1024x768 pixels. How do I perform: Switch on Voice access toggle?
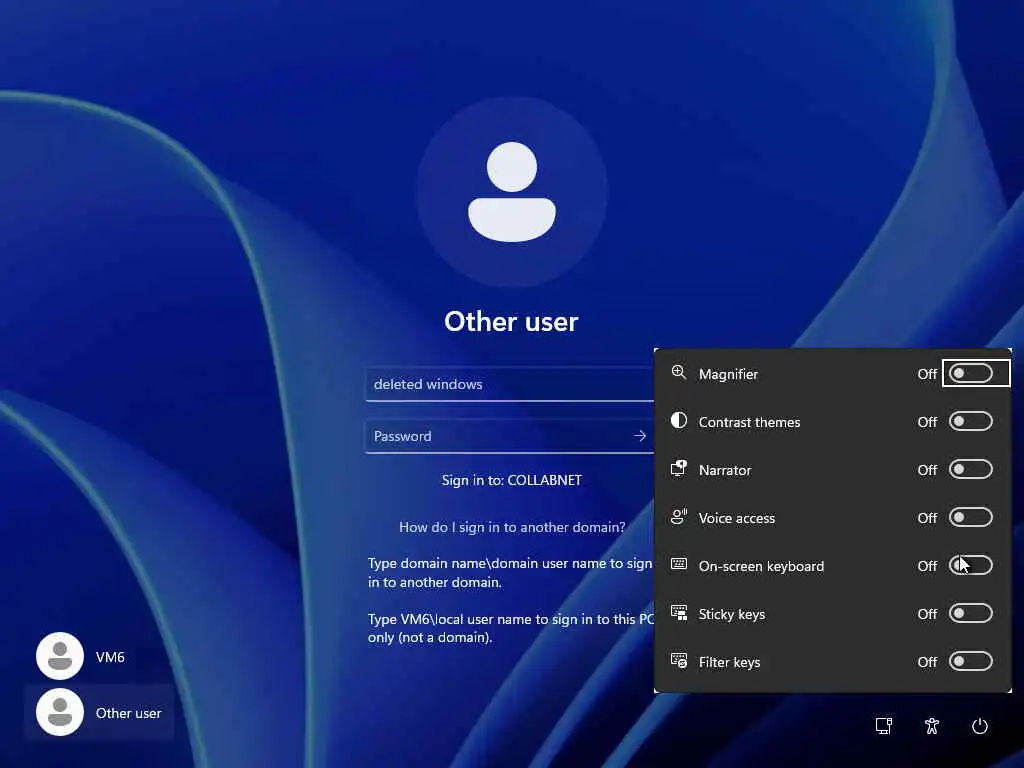point(970,517)
